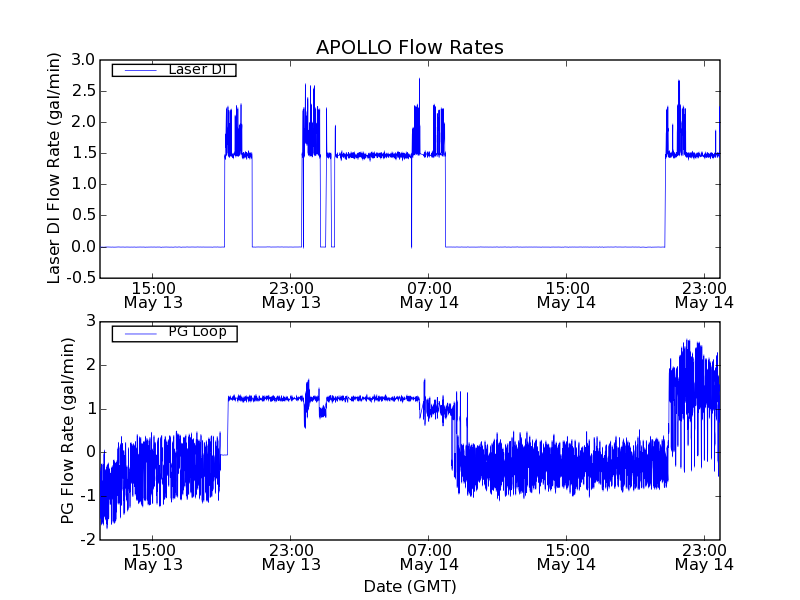Click the 0 tick on PG Flow y-axis

[91, 452]
